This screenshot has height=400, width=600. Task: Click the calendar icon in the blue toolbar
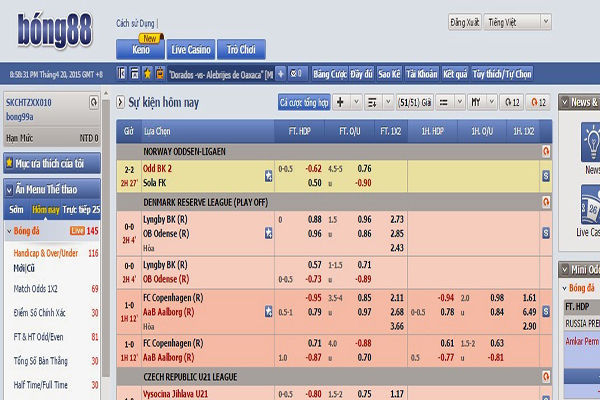click(135, 73)
